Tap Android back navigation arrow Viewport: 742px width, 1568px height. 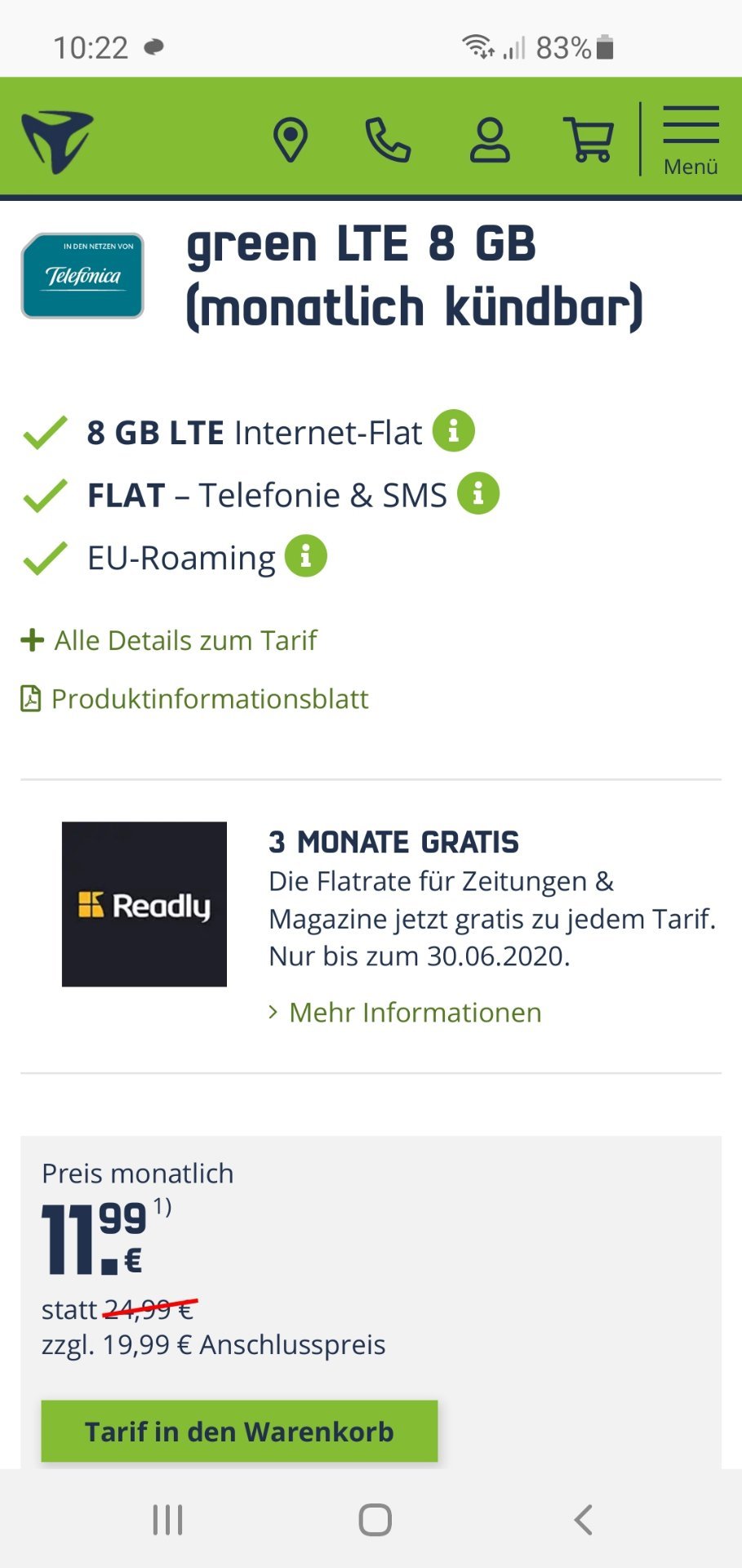pos(583,1520)
